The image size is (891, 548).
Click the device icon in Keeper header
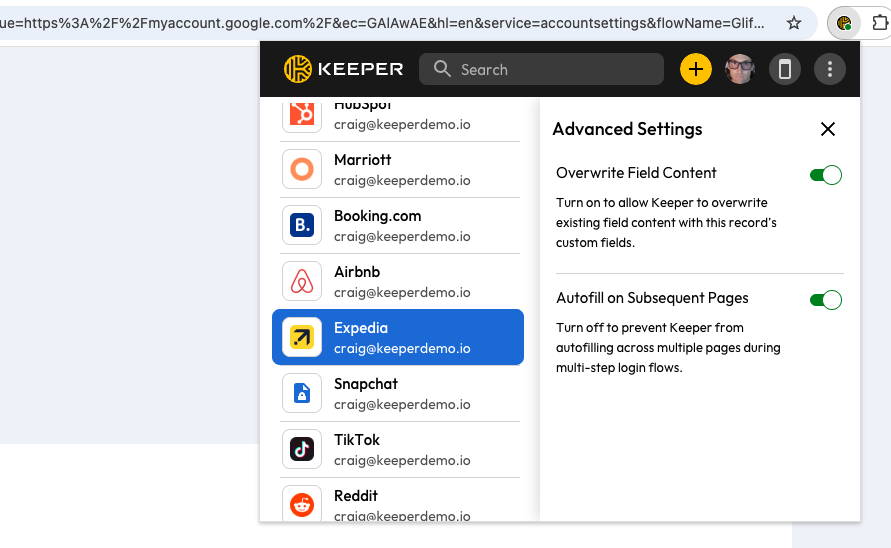point(785,69)
